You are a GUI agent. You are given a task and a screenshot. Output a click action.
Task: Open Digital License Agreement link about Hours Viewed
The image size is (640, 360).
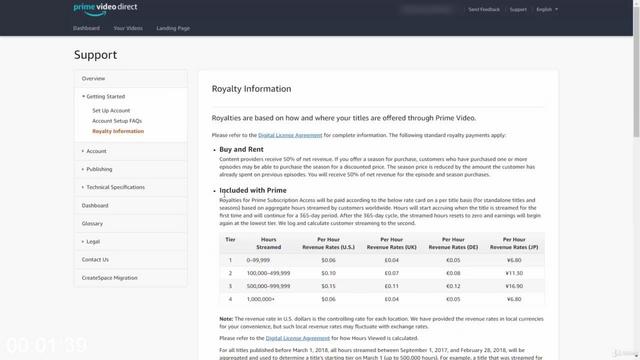tap(298, 338)
